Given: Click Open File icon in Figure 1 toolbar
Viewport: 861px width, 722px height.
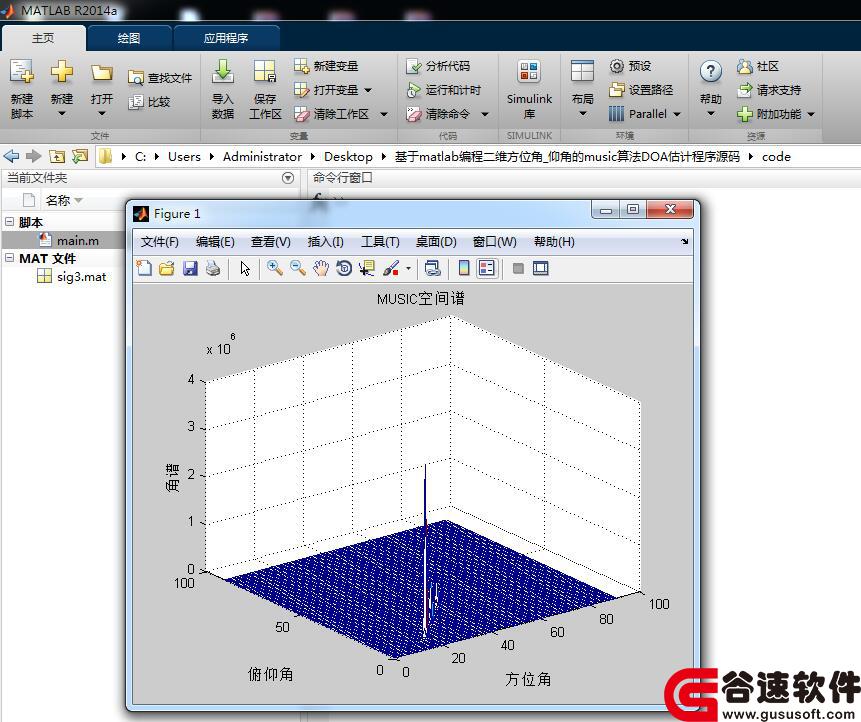Looking at the screenshot, I should point(167,268).
